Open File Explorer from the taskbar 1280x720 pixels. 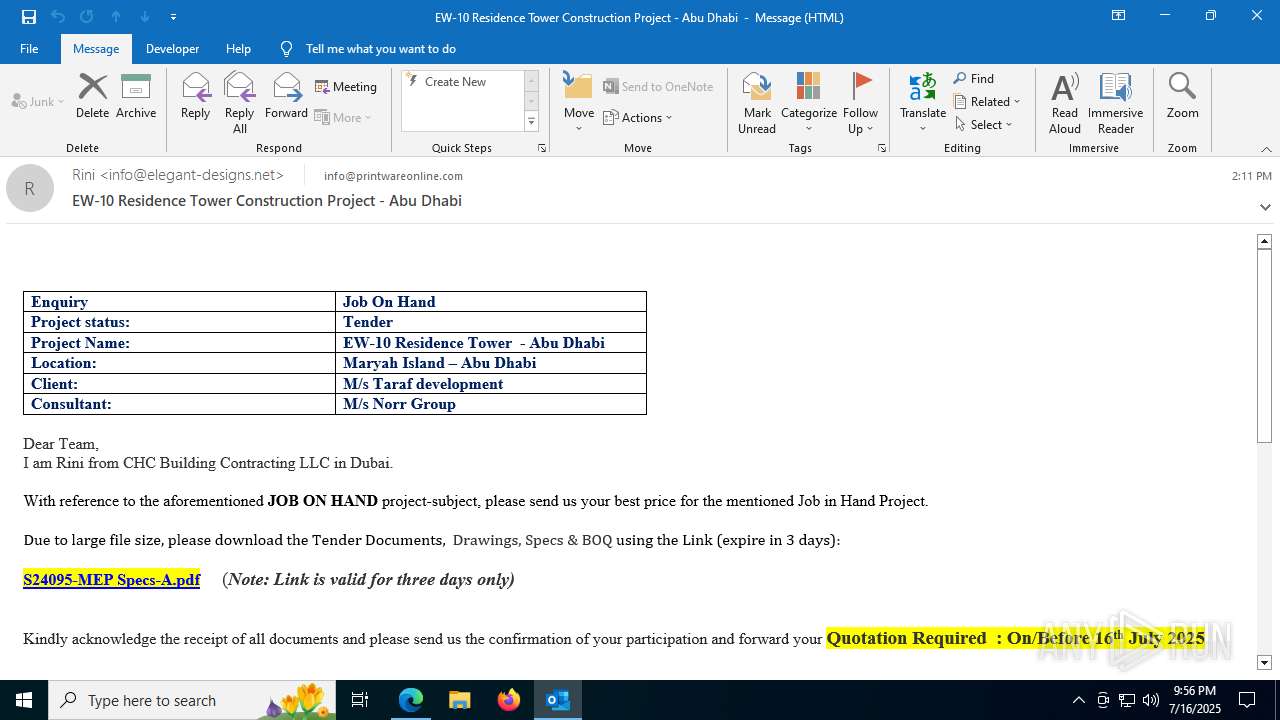point(460,700)
